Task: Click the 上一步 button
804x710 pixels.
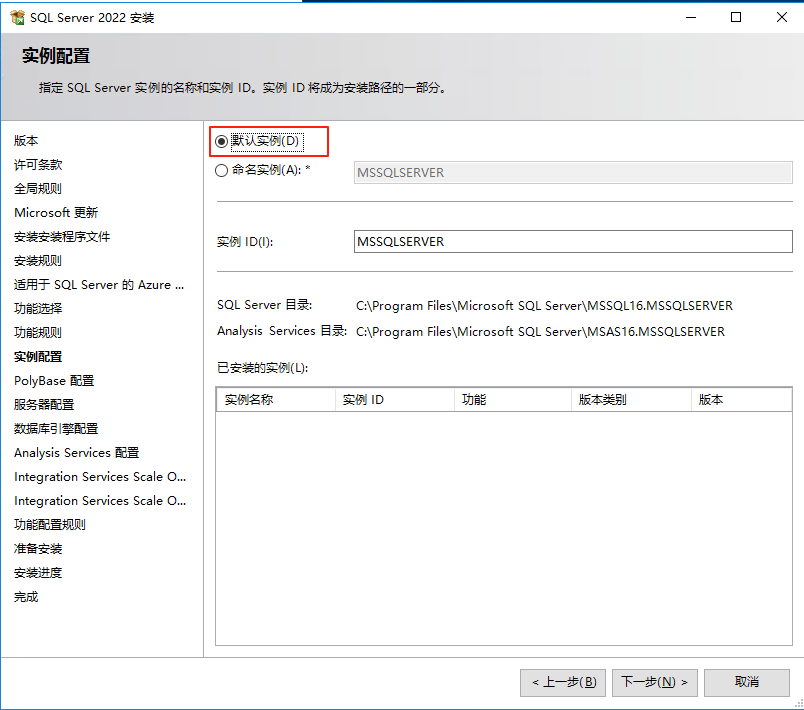Action: point(563,682)
